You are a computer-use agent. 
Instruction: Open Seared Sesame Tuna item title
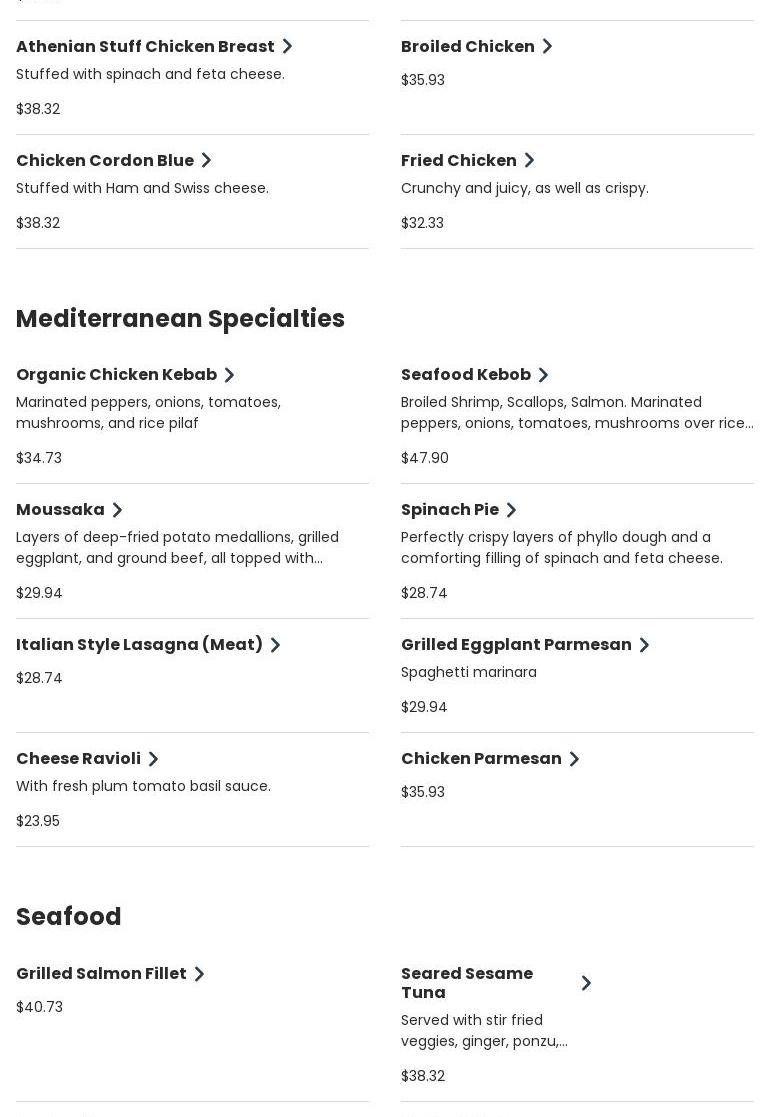tap(467, 983)
